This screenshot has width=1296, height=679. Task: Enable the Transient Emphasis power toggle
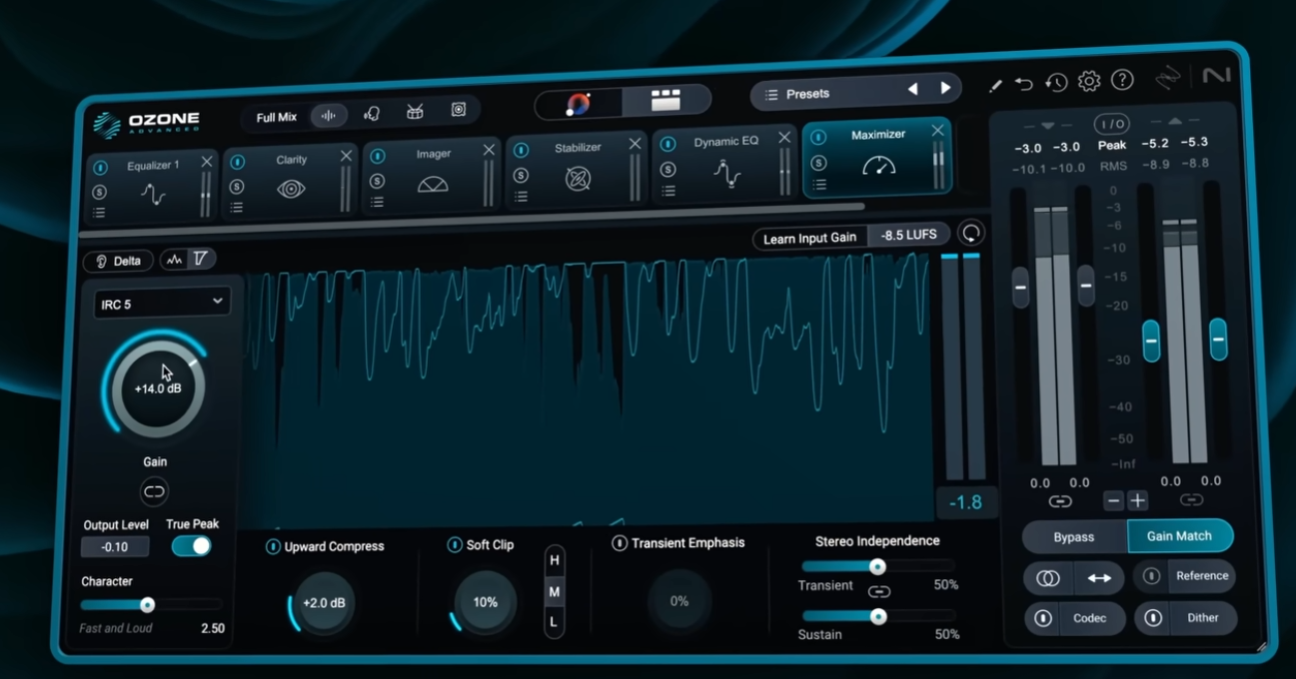[x=619, y=543]
